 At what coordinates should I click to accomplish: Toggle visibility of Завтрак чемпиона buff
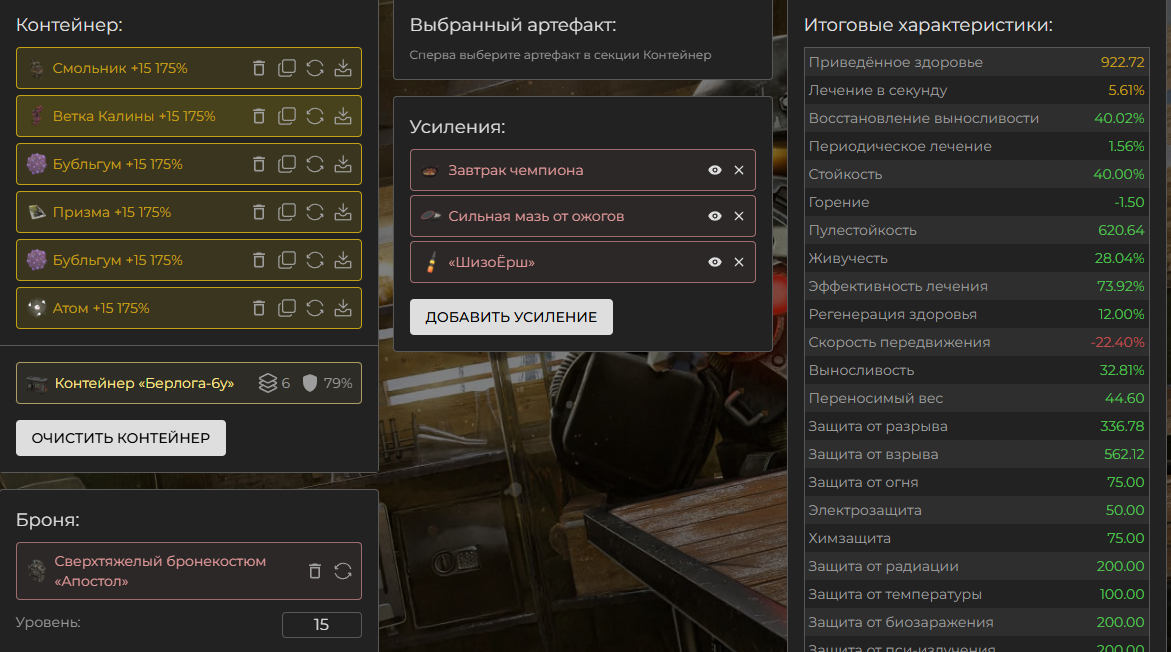tap(715, 170)
